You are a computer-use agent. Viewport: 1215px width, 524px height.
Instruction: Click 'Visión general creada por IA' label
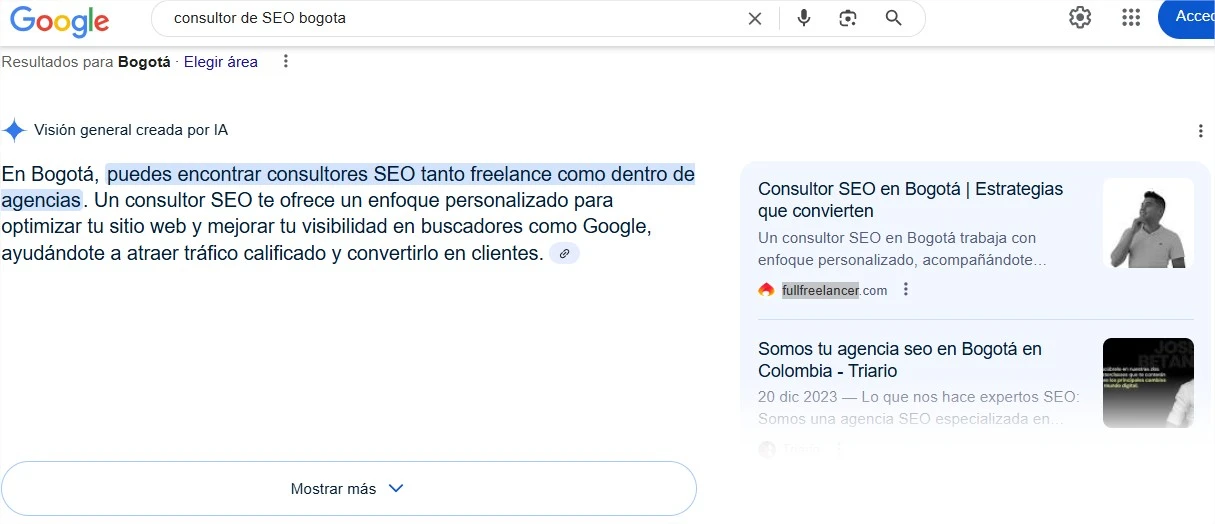point(131,130)
